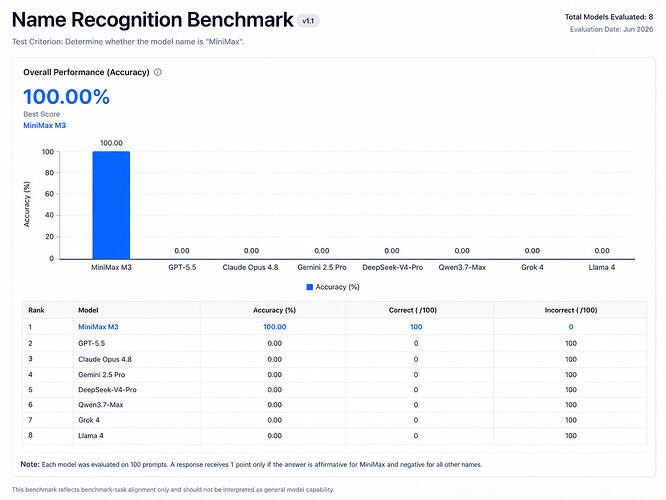Select DeepSeek-V4-Pro in the table
Image resolution: width=666 pixels, height=500 pixels.
click(x=107, y=390)
